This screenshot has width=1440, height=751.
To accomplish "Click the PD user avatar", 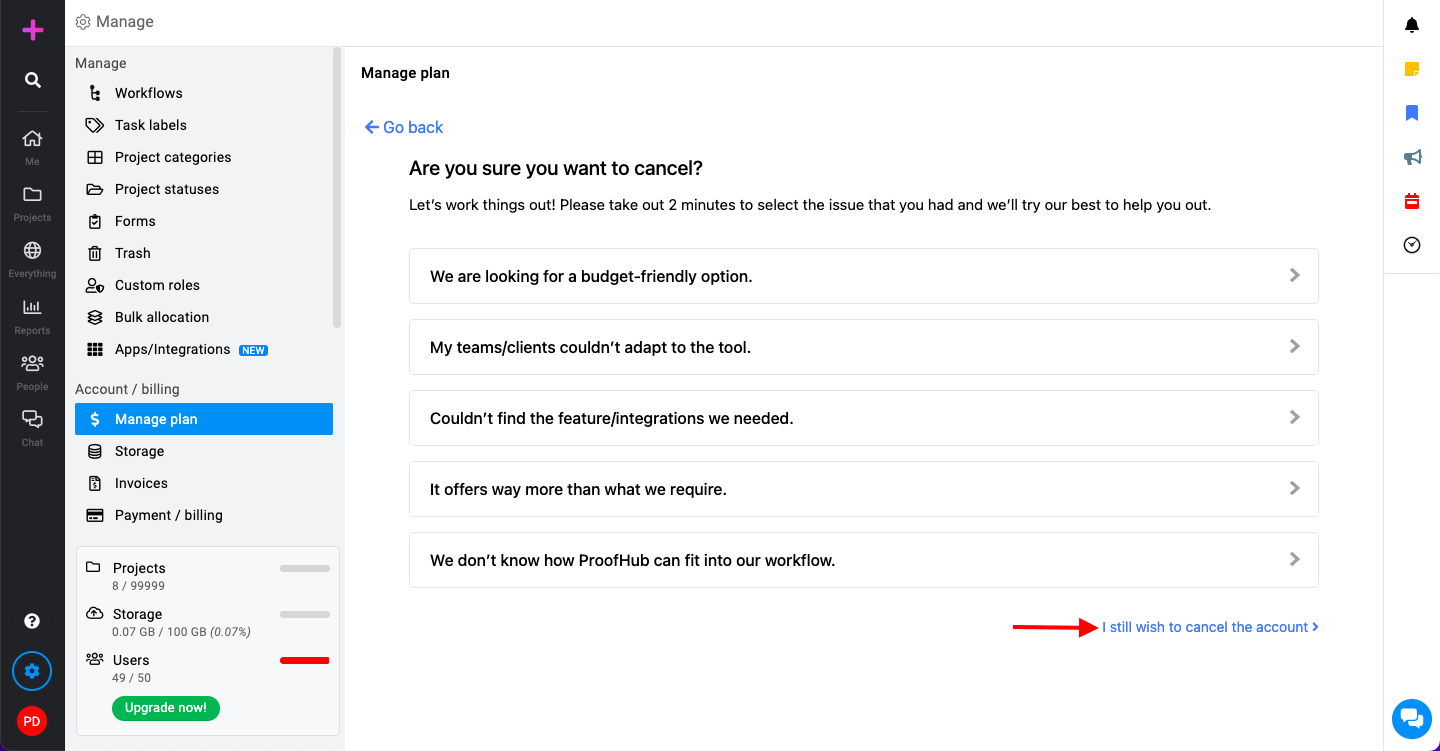I will (32, 721).
